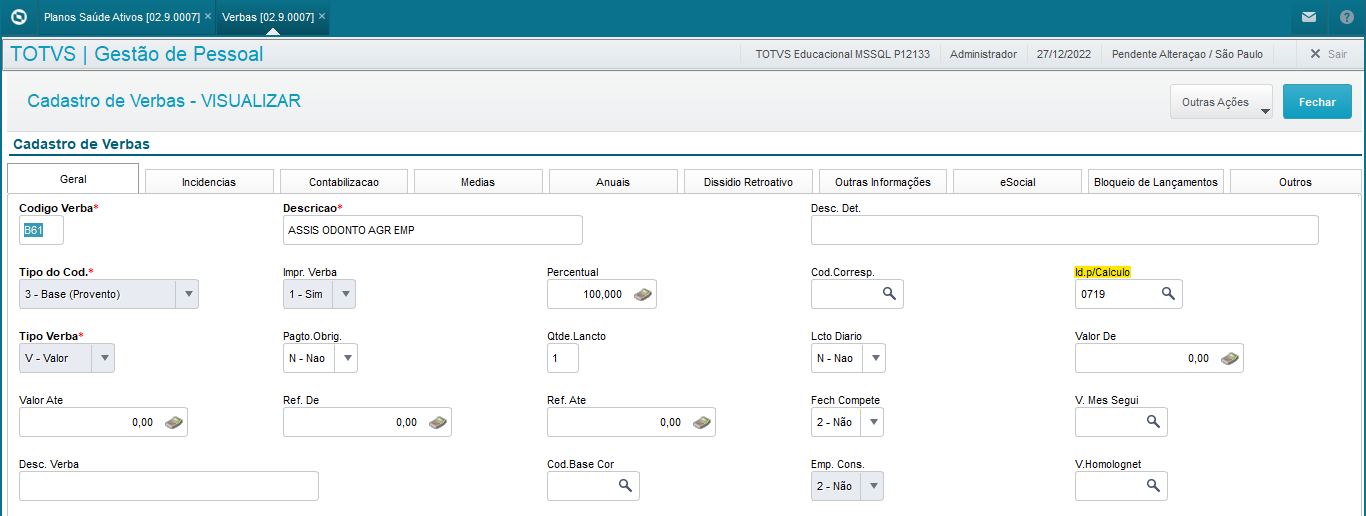
Task: Open calculator for Percentual field
Action: tap(643, 294)
